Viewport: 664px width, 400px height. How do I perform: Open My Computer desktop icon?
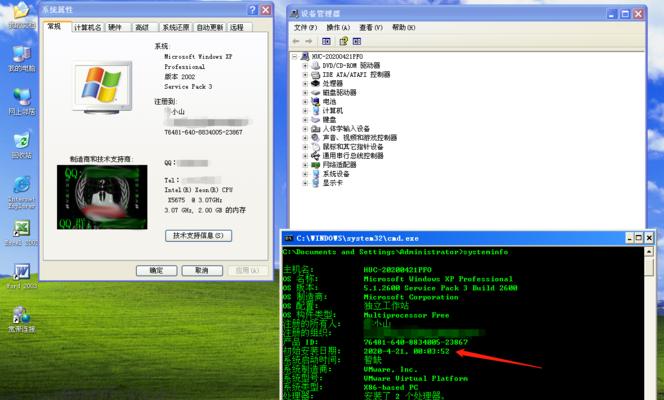tap(21, 59)
